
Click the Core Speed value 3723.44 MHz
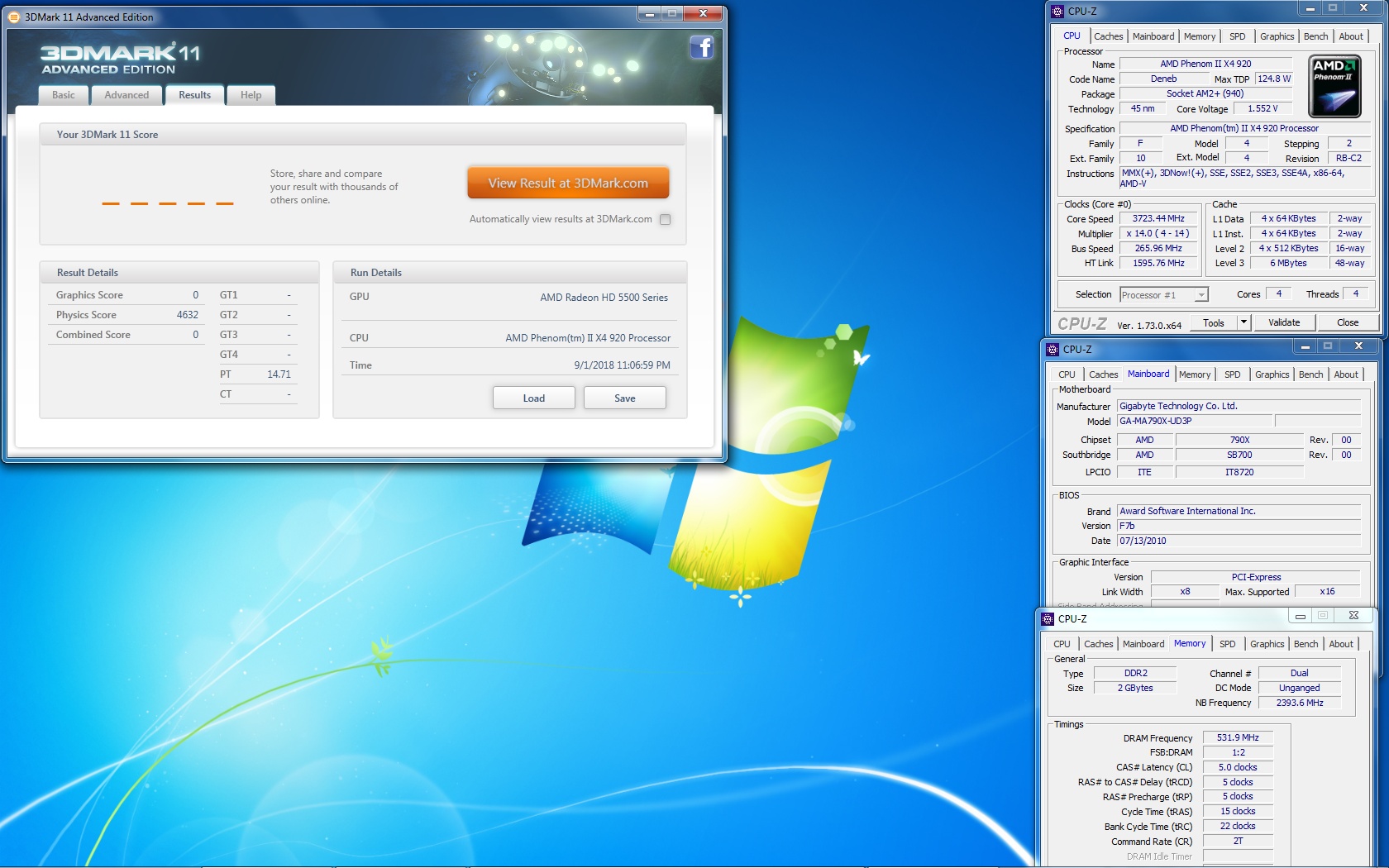tap(1158, 218)
